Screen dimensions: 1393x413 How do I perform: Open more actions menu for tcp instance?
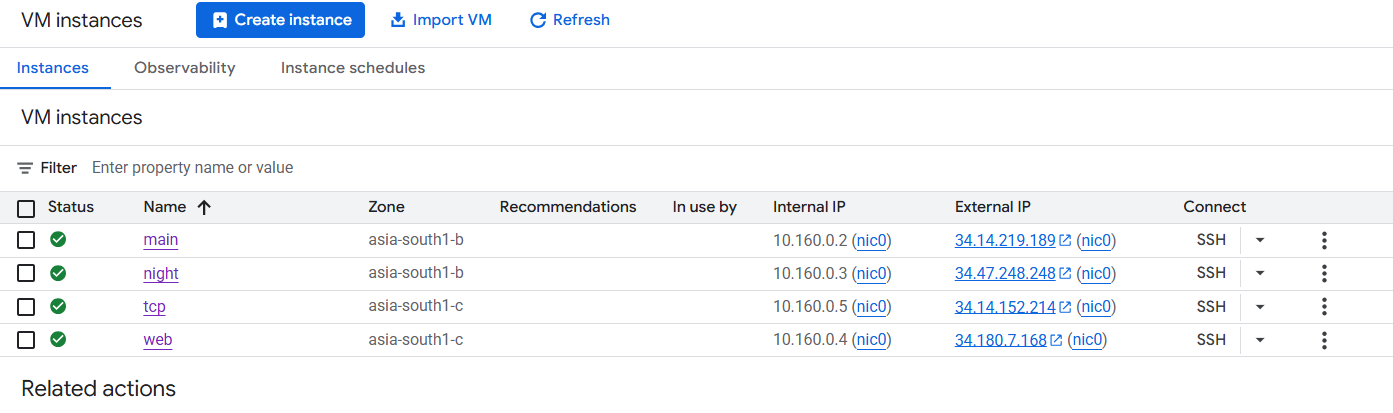coord(1324,307)
